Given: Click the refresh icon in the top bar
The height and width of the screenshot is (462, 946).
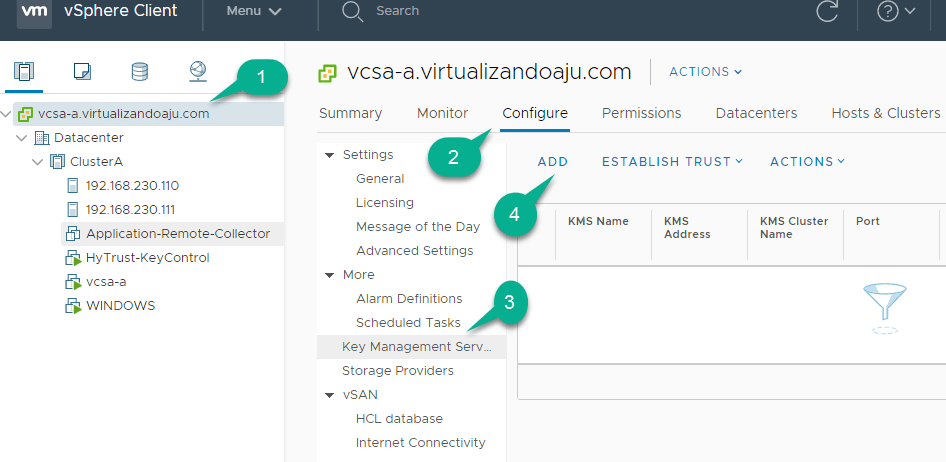Looking at the screenshot, I should [827, 12].
